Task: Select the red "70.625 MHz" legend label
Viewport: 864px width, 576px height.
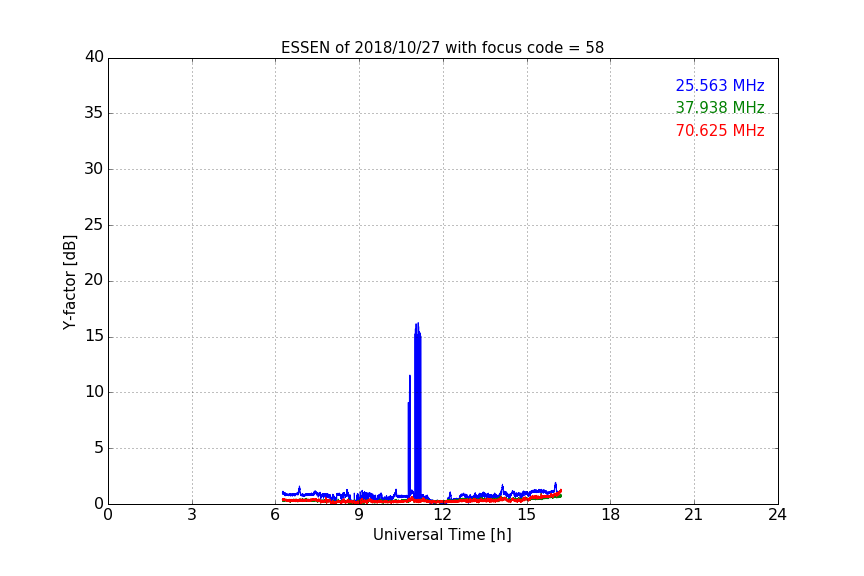Action: tap(720, 131)
